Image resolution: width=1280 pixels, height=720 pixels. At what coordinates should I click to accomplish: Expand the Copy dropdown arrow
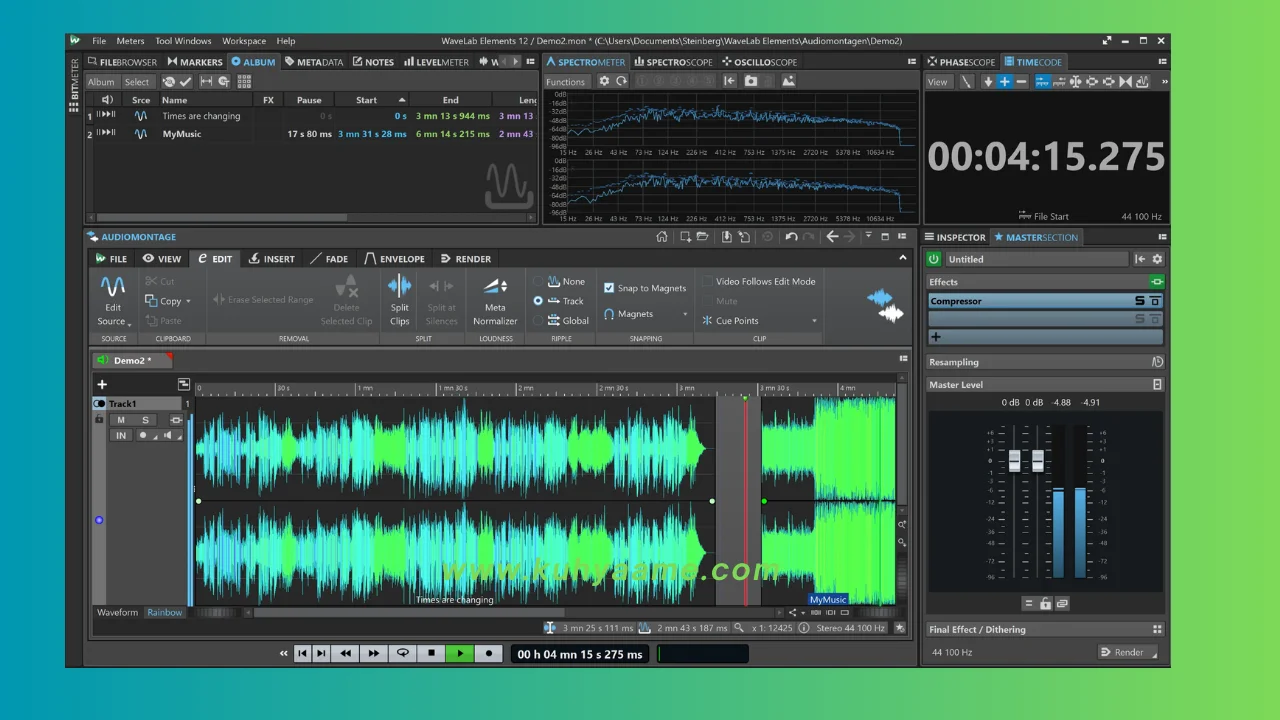pyautogui.click(x=188, y=302)
